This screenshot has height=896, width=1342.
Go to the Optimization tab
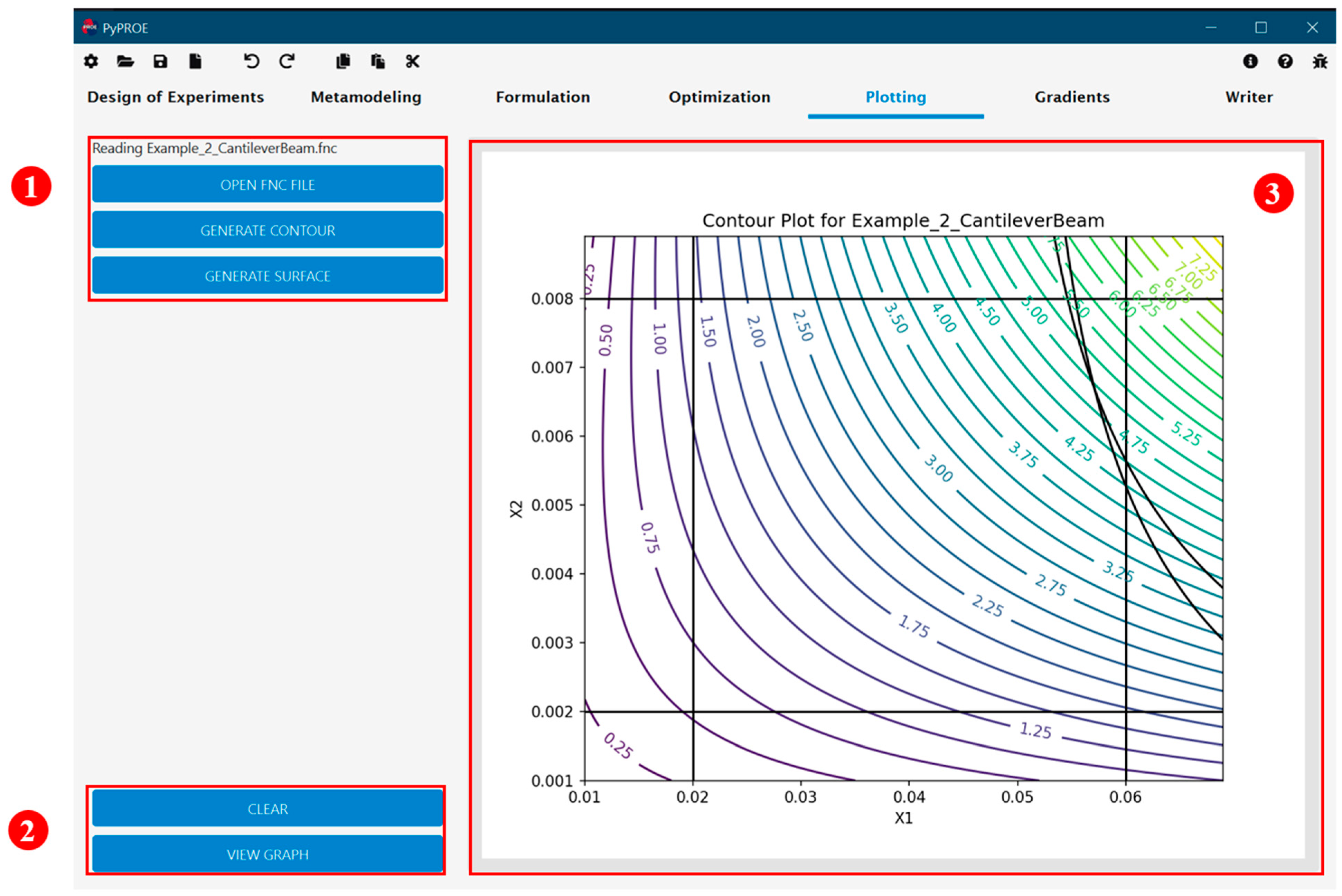click(x=719, y=97)
